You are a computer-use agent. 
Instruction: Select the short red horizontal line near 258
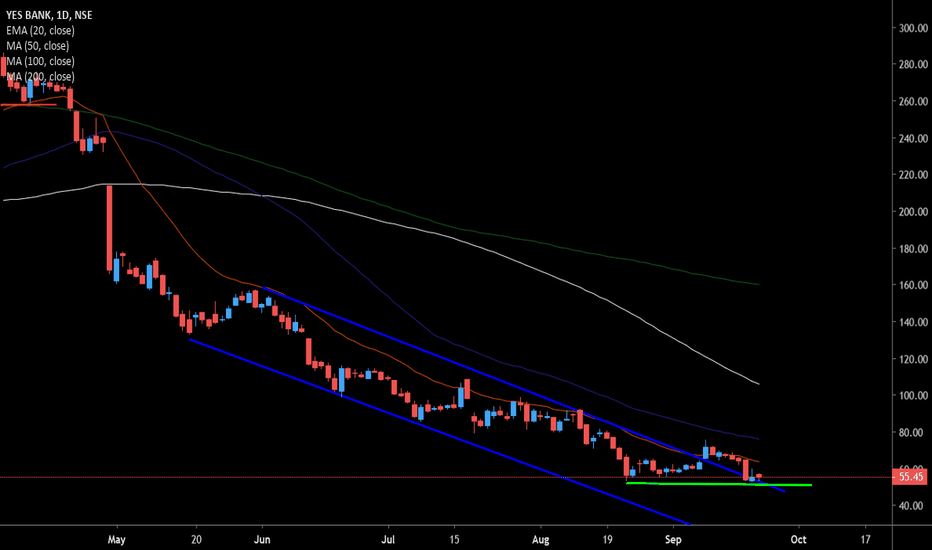click(x=29, y=105)
